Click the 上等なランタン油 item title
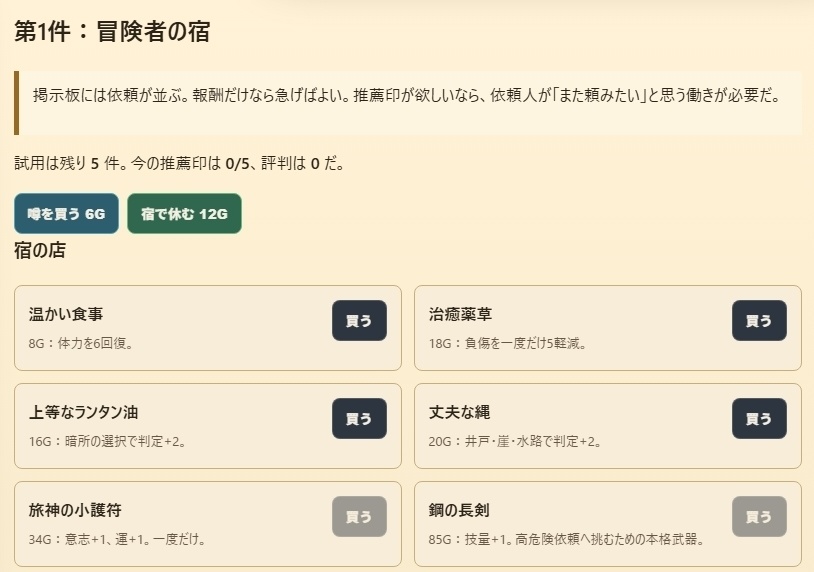Screen dimensions: 814x572 (x=84, y=413)
